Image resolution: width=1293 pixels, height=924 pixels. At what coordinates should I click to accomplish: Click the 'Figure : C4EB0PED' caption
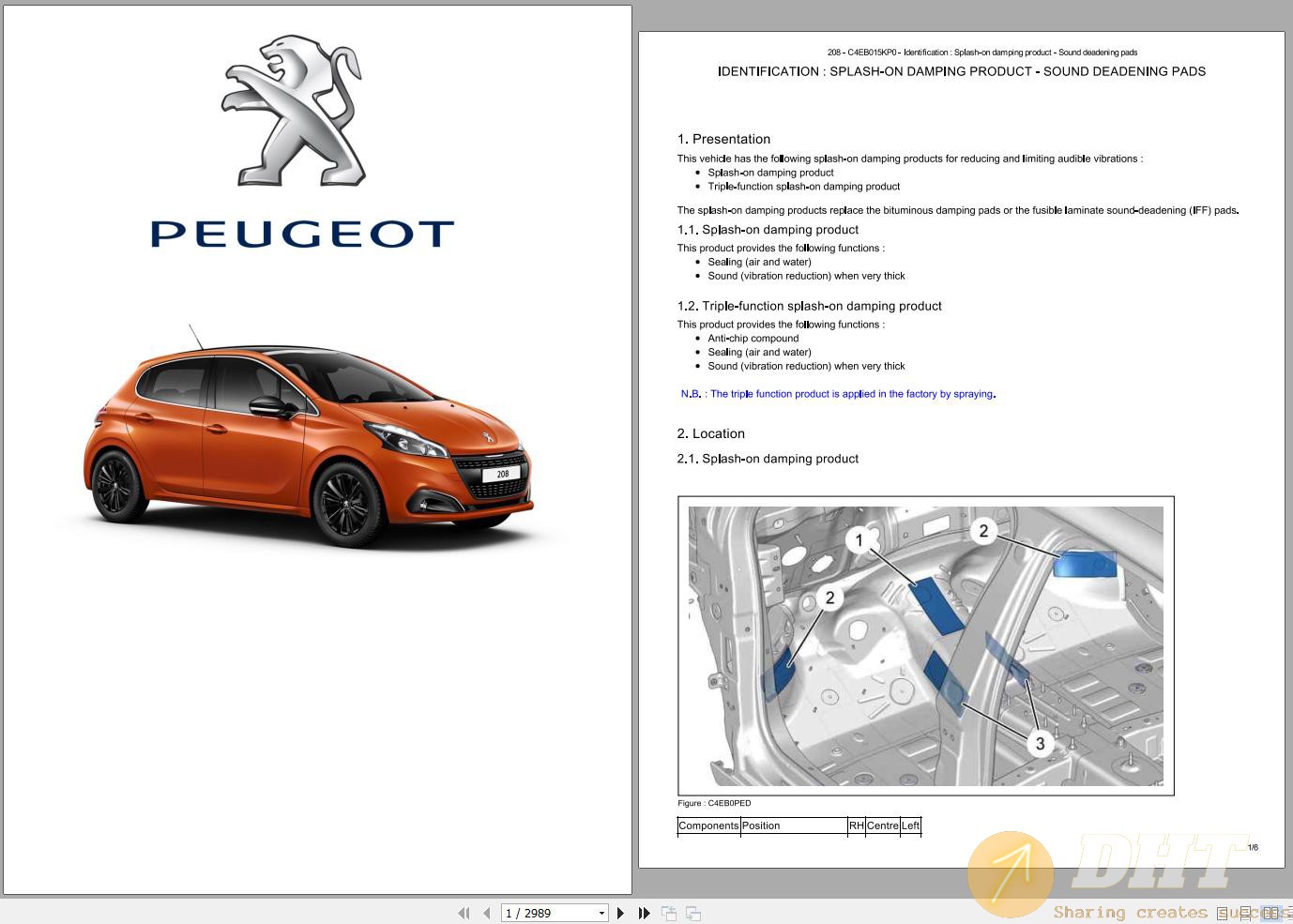tap(714, 803)
